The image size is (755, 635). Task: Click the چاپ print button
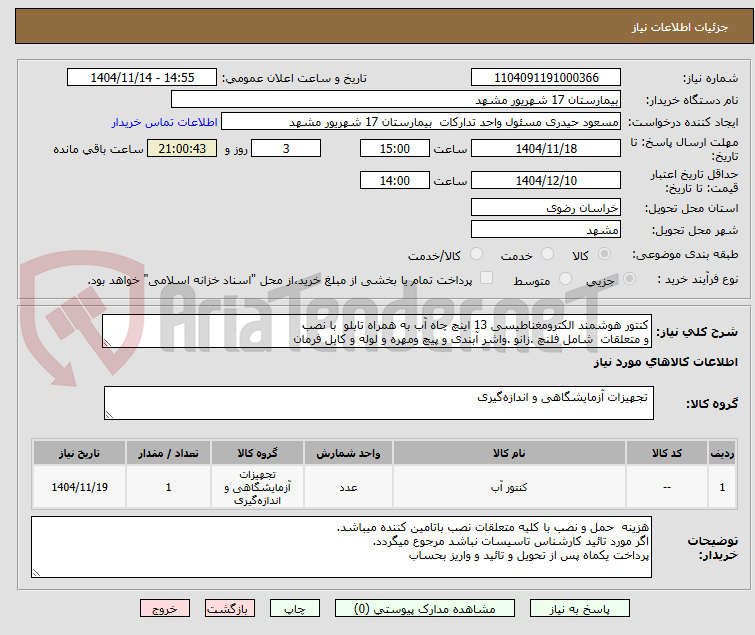[295, 609]
